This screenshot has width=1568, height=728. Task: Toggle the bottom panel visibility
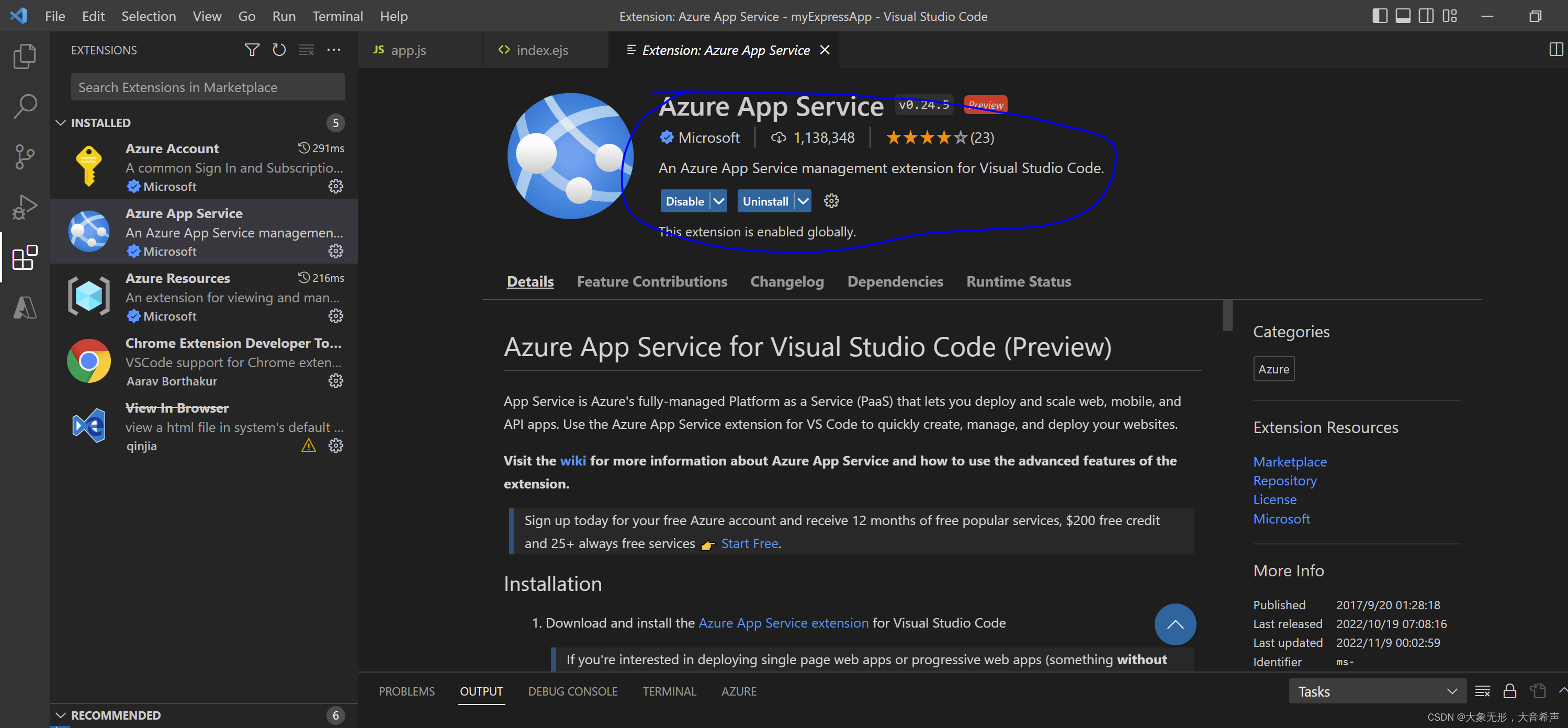coord(1403,16)
